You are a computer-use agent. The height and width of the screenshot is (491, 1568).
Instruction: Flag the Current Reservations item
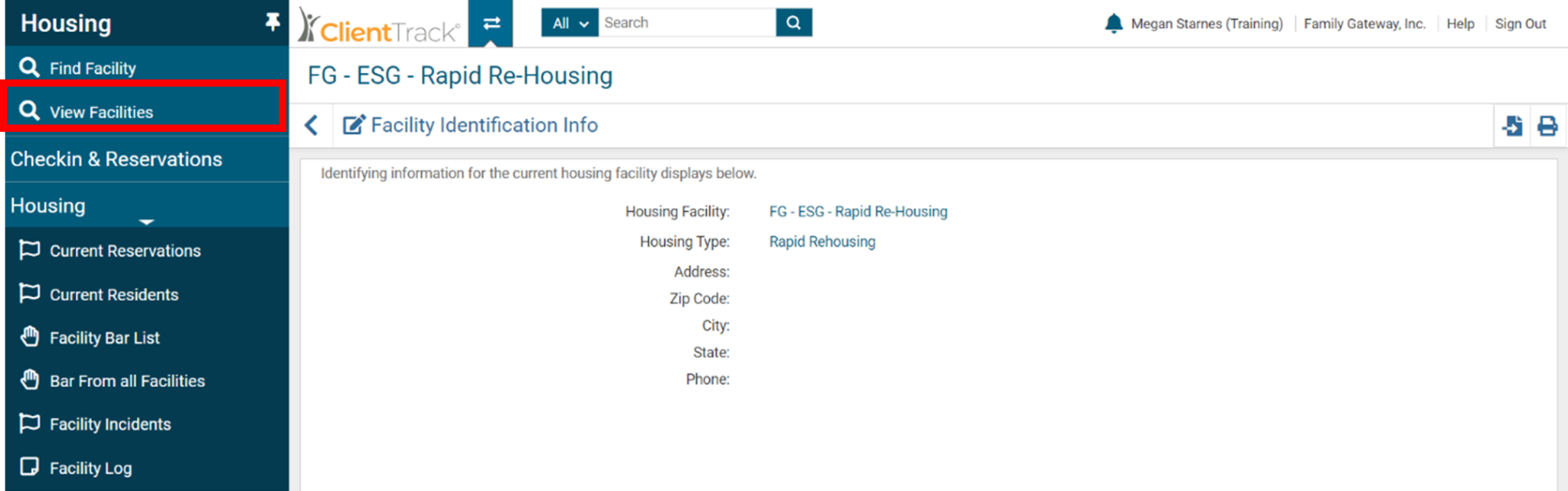coord(29,250)
